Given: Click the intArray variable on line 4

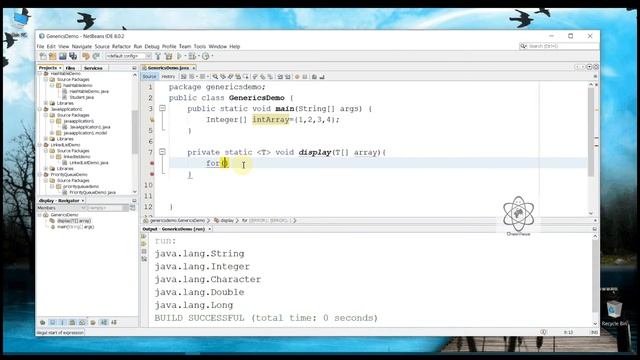Looking at the screenshot, I should 271,120.
